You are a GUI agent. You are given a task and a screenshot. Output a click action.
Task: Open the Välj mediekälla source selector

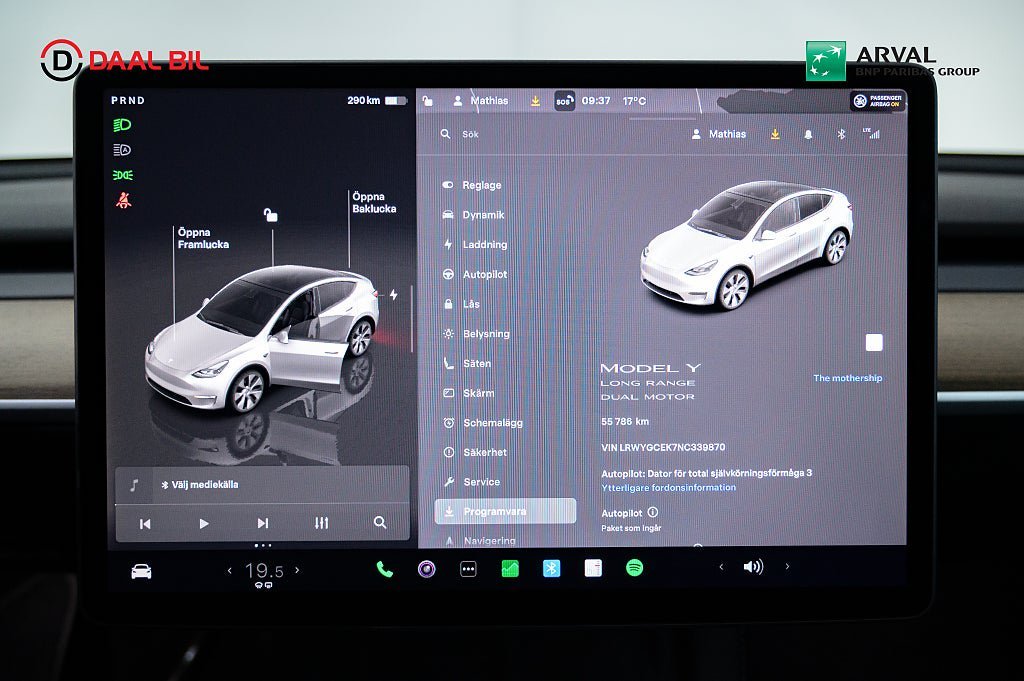click(200, 485)
